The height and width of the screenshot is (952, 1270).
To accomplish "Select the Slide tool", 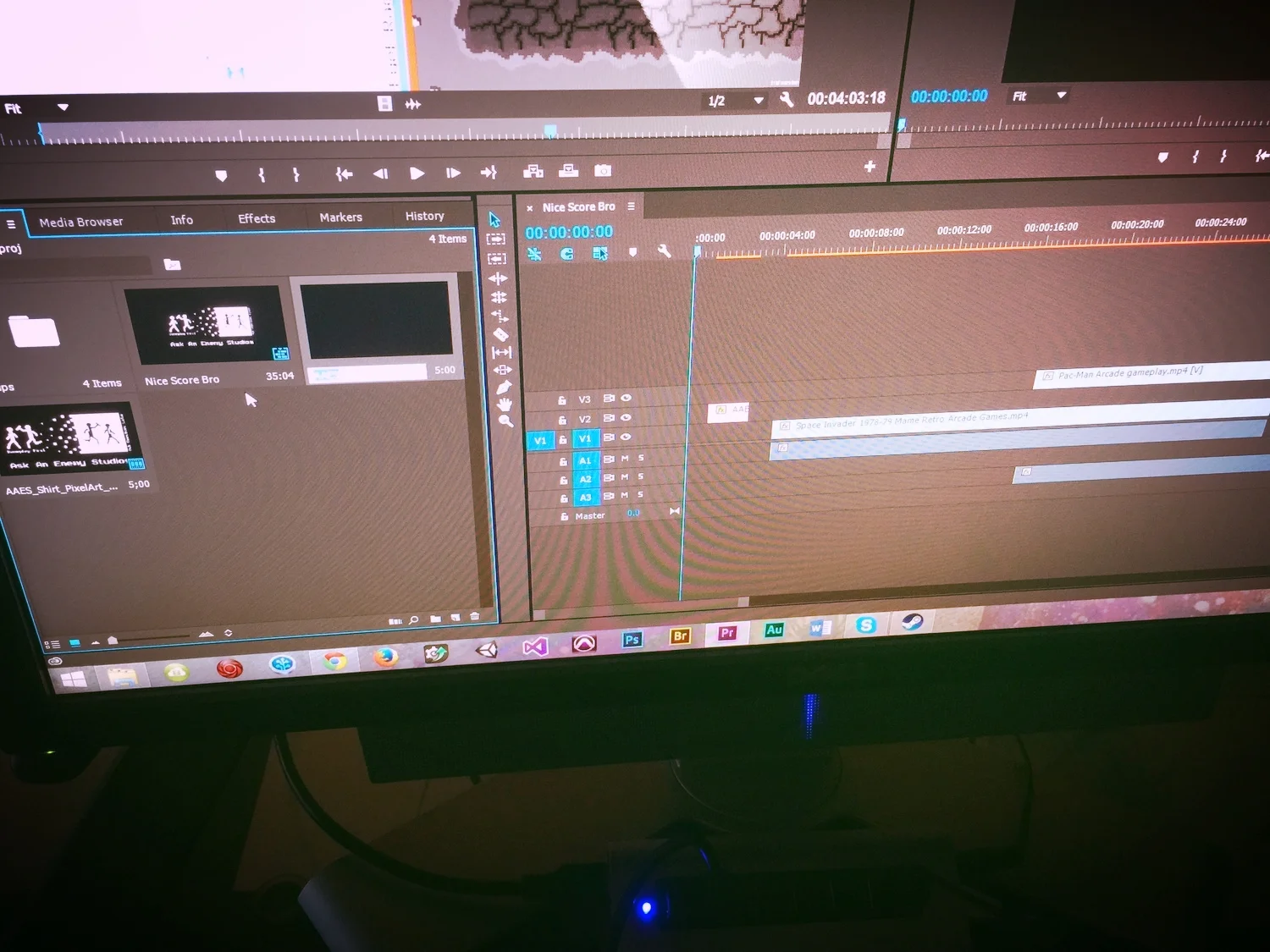I will click(503, 370).
